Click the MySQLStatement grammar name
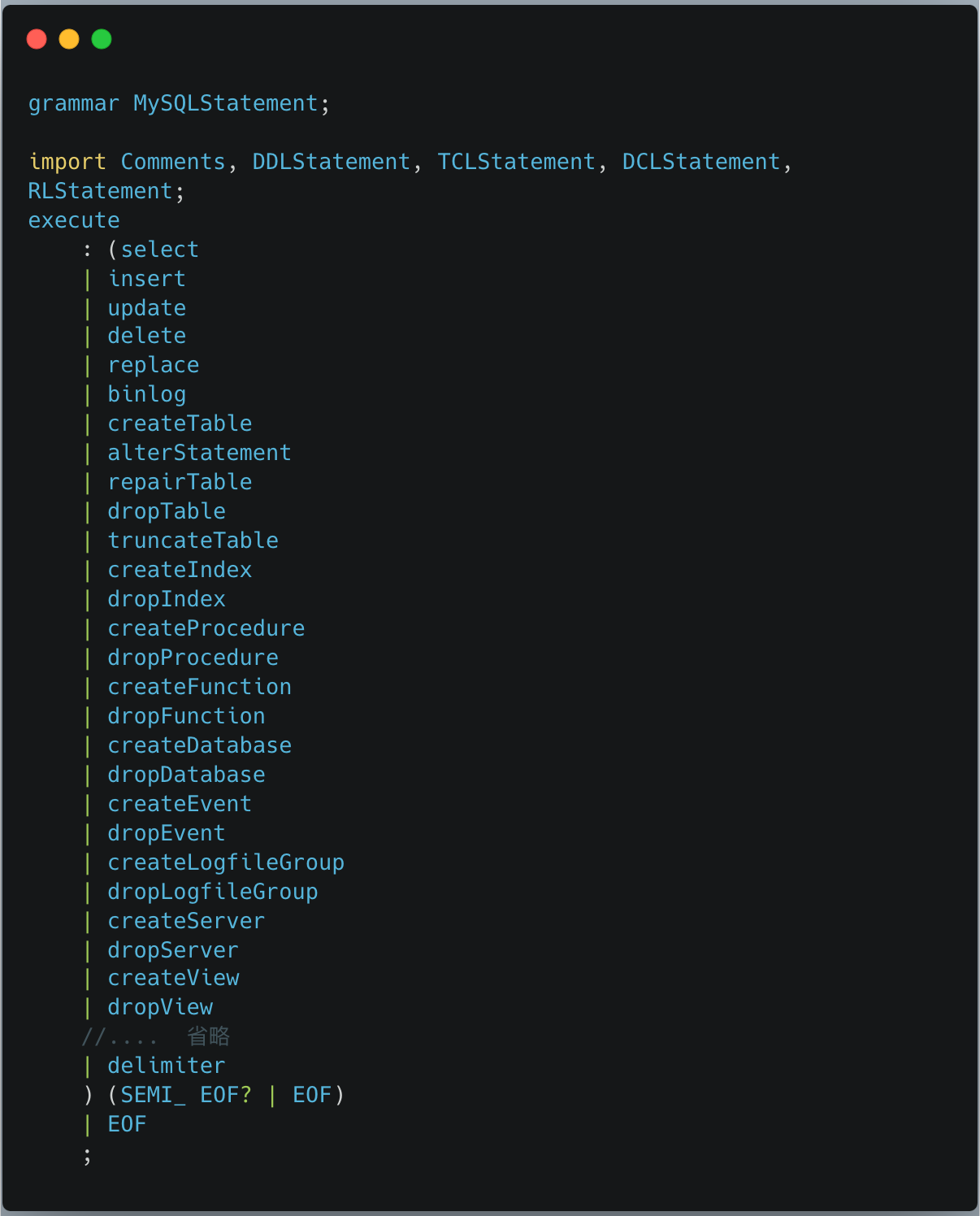The image size is (980, 1216). [x=225, y=103]
